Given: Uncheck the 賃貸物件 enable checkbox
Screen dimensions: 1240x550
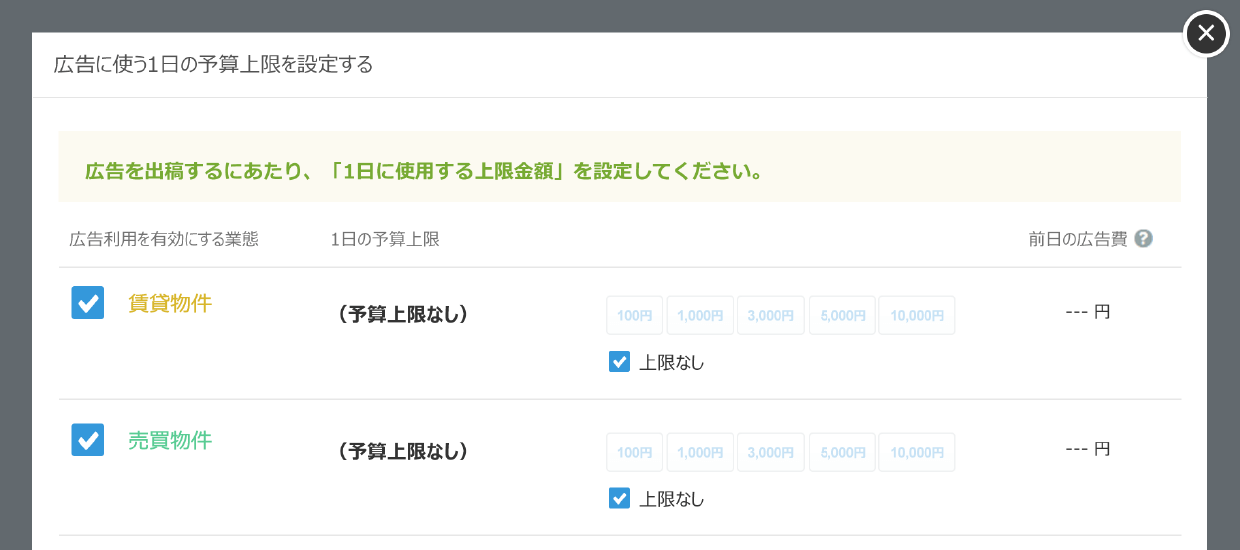Looking at the screenshot, I should (88, 303).
